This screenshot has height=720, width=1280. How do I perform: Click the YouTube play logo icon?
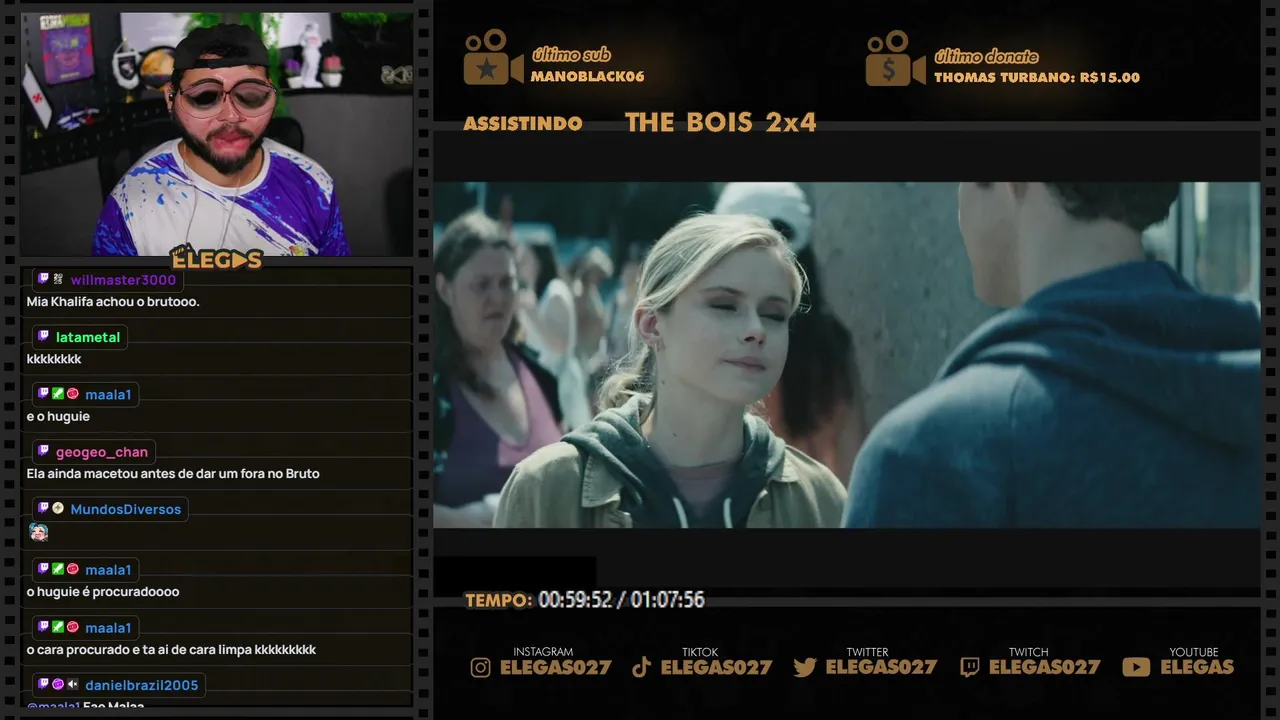point(1136,667)
